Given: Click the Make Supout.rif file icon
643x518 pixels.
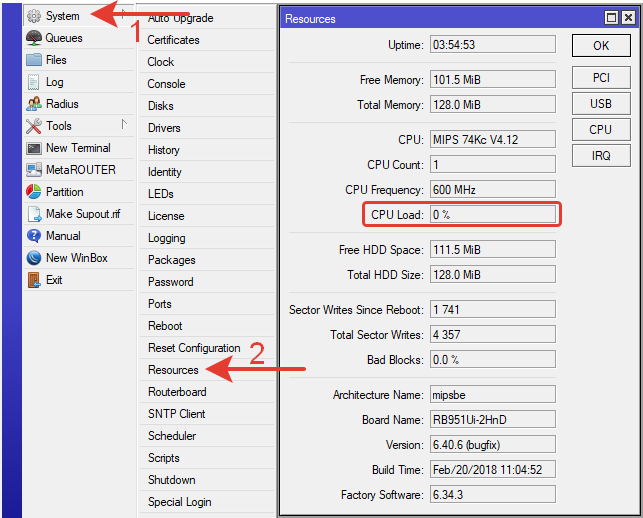Looking at the screenshot, I should (34, 214).
